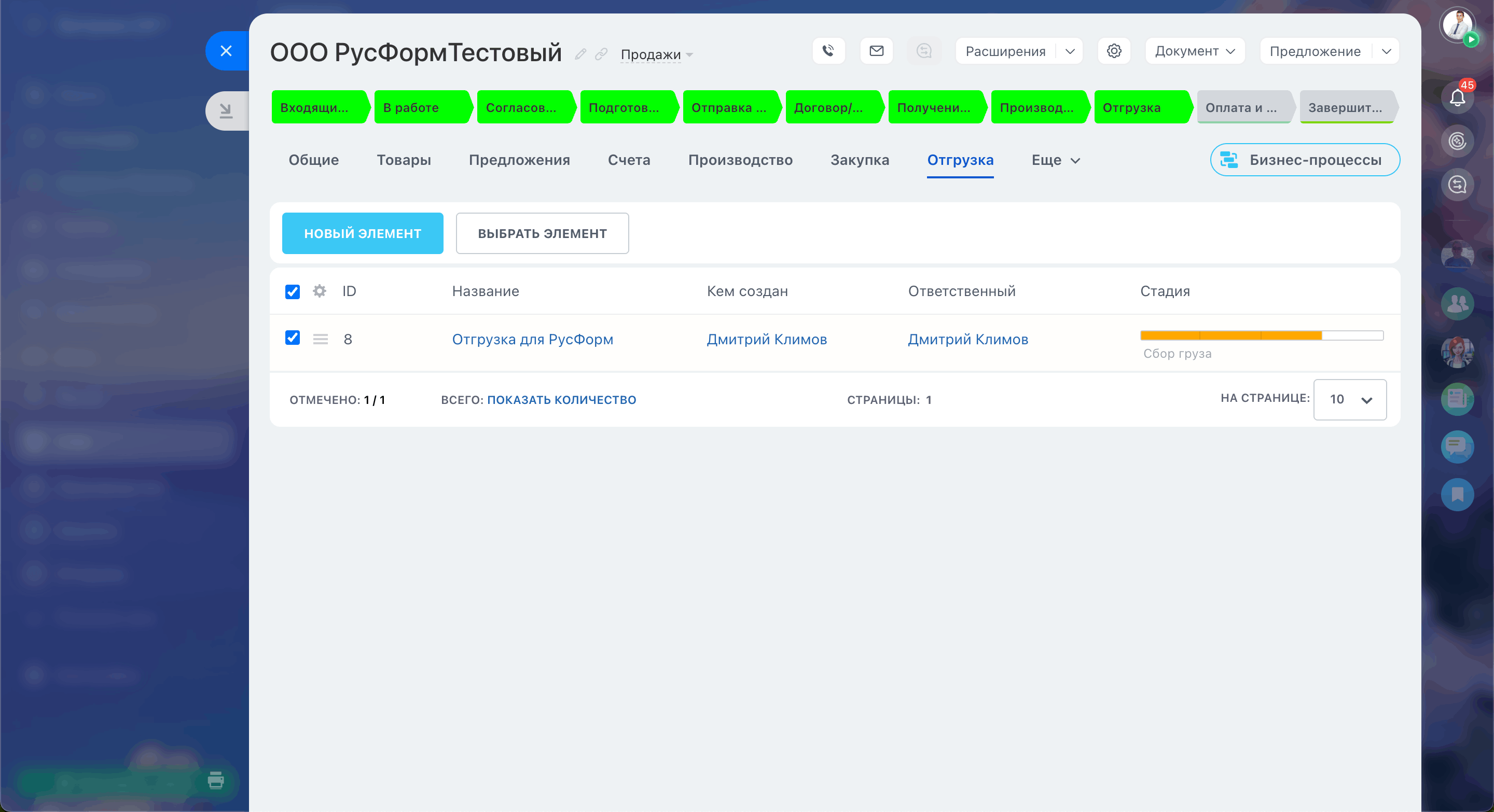1494x812 pixels.
Task: Switch to the Товары tab
Action: click(x=404, y=160)
